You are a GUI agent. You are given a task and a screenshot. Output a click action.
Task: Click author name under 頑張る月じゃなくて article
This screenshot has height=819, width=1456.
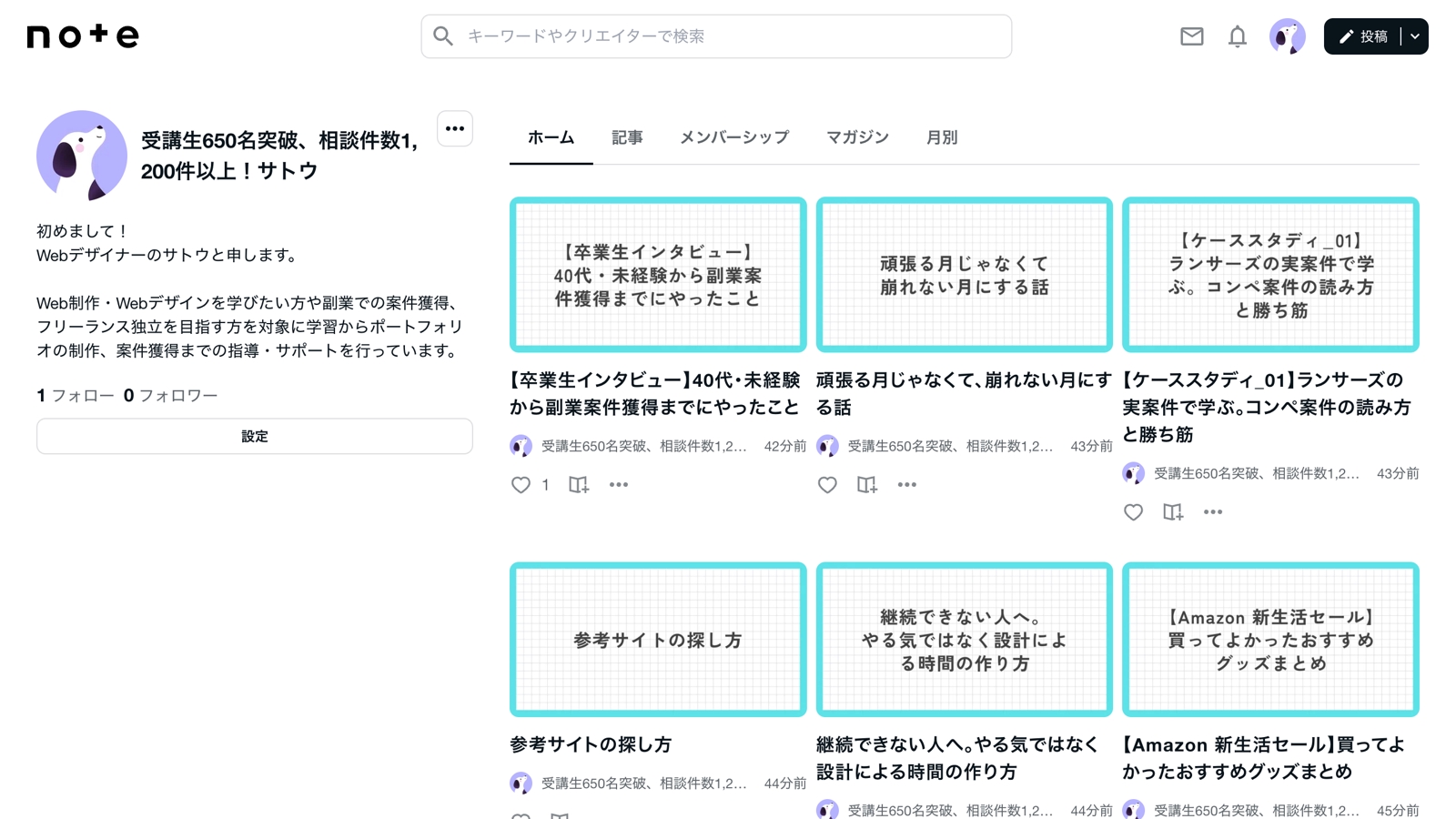pos(951,446)
